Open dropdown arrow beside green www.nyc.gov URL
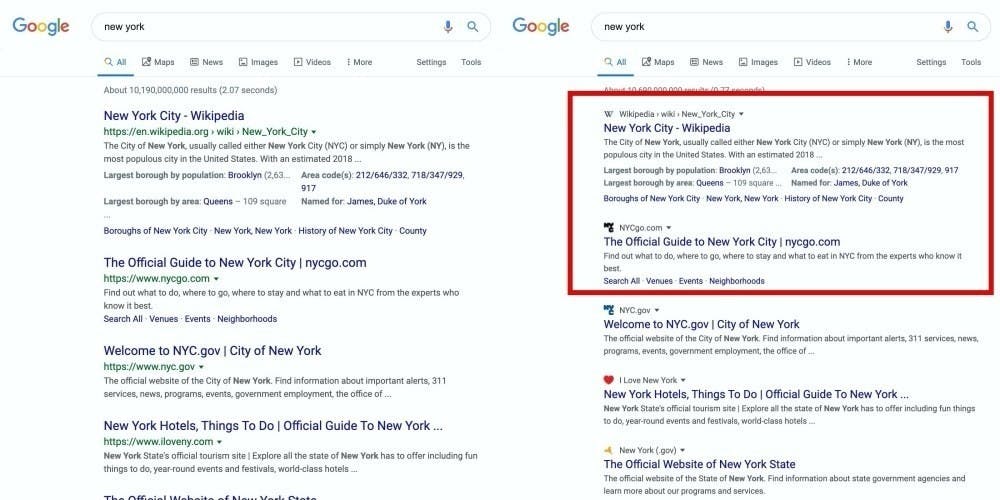Viewport: 1000px width, 500px height. pos(202,367)
